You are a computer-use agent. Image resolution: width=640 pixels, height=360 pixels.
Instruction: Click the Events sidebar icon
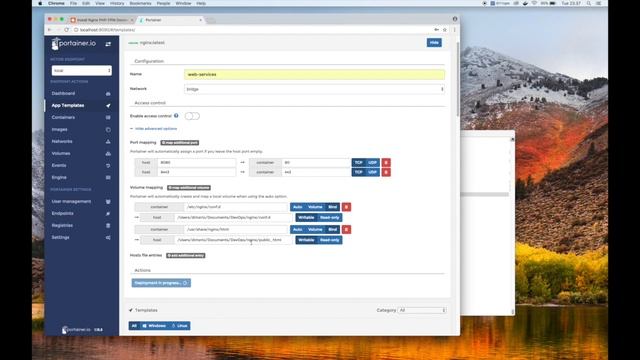(x=108, y=166)
